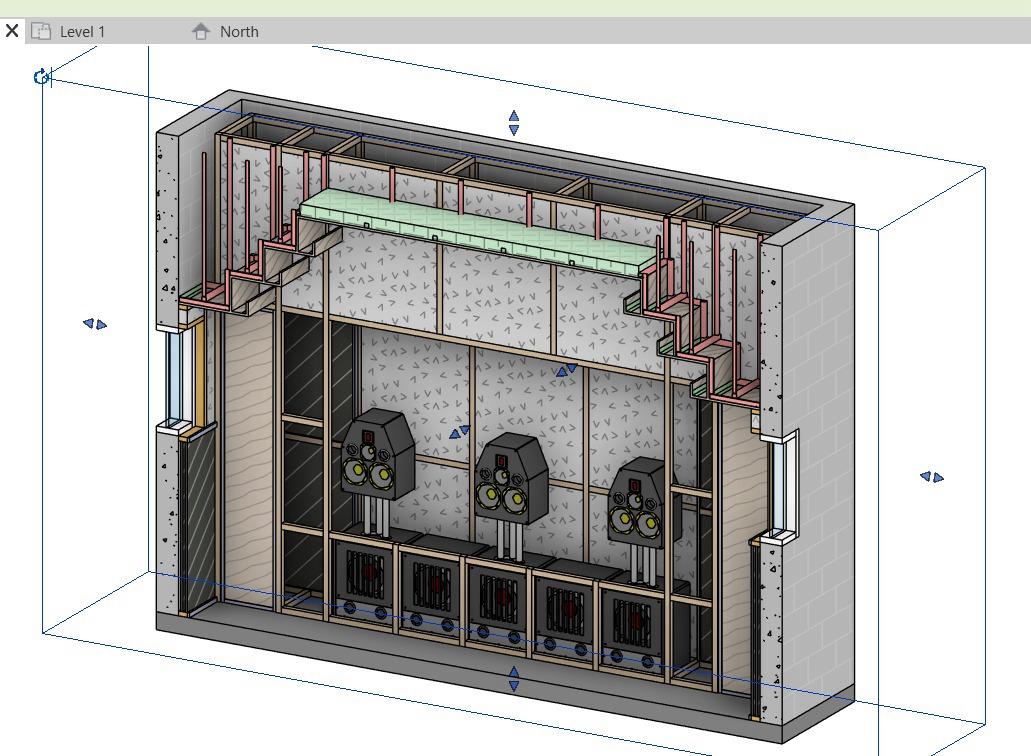
Task: Select the left section box grip arrows
Action: tap(94, 323)
